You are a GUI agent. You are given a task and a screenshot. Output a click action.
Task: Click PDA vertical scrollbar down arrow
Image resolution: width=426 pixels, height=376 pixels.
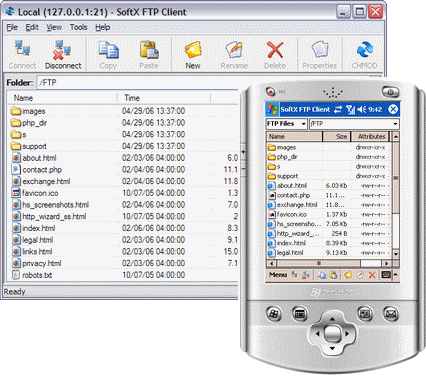(x=396, y=254)
